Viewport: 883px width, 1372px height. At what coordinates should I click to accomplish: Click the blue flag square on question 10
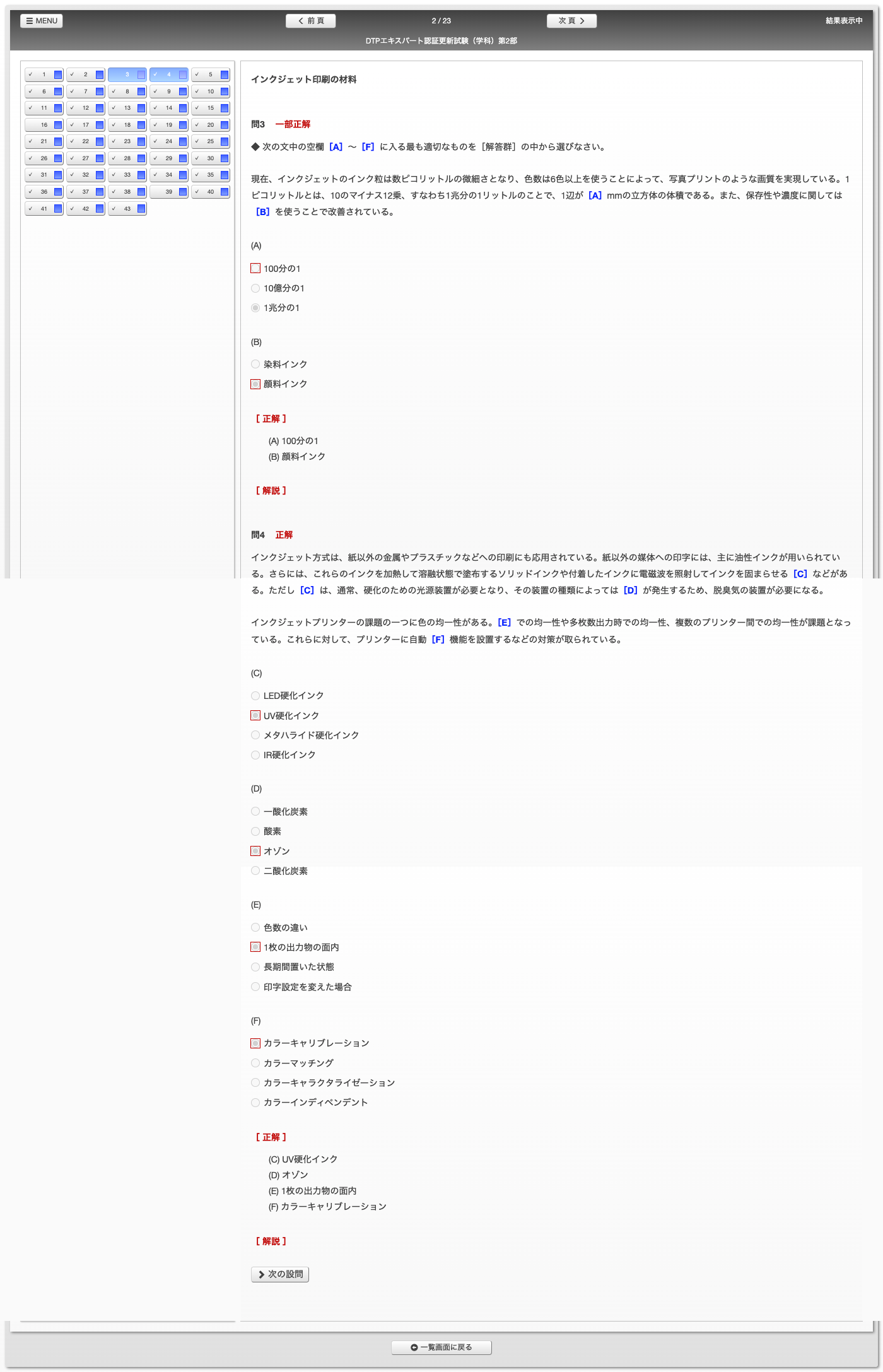(x=225, y=91)
